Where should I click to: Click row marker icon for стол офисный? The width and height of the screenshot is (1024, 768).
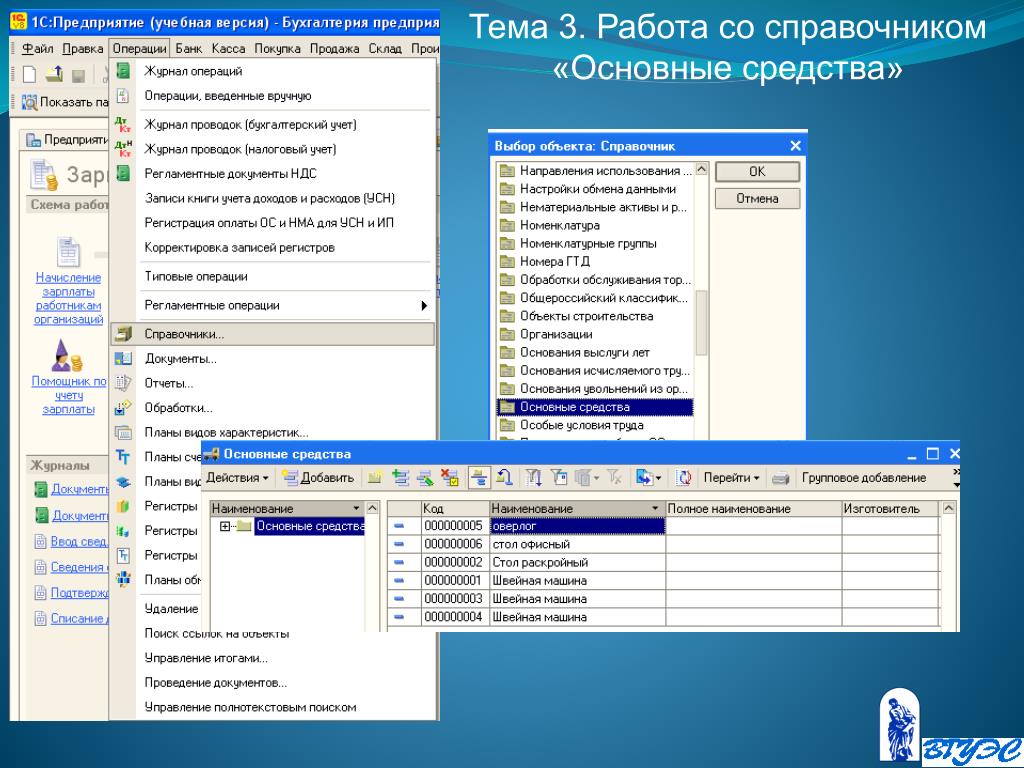coord(400,544)
